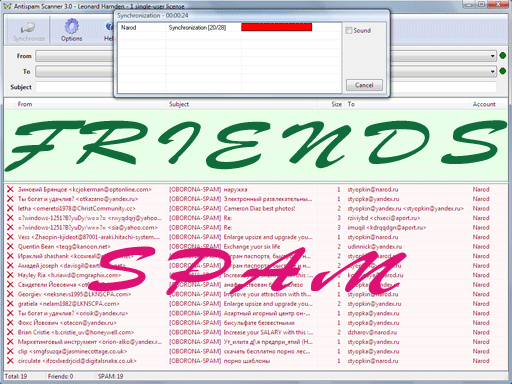Cancel the synchronization

pos(364,85)
